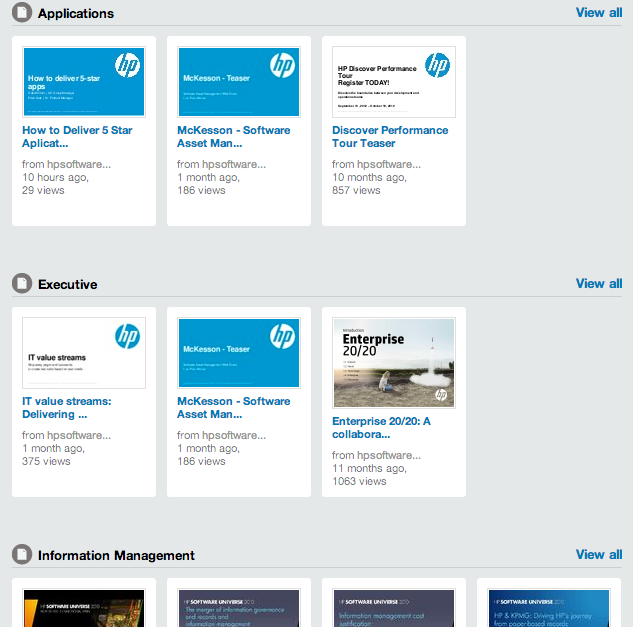Follow McKesson Software Asset link under Applications
Viewport: 633px width, 627px height.
[x=234, y=136]
